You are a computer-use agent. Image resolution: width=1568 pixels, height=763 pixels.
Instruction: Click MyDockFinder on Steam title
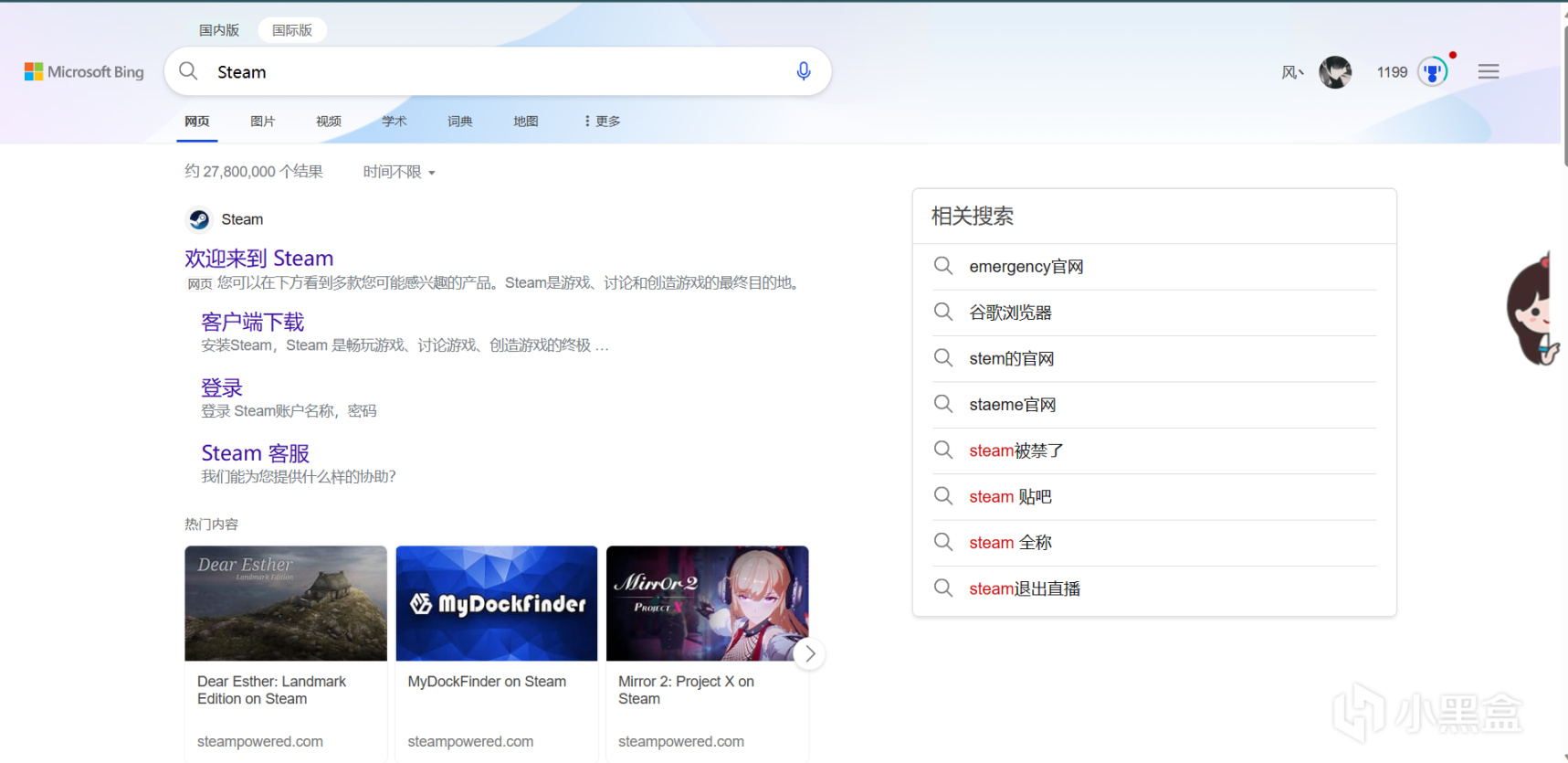pyautogui.click(x=487, y=682)
